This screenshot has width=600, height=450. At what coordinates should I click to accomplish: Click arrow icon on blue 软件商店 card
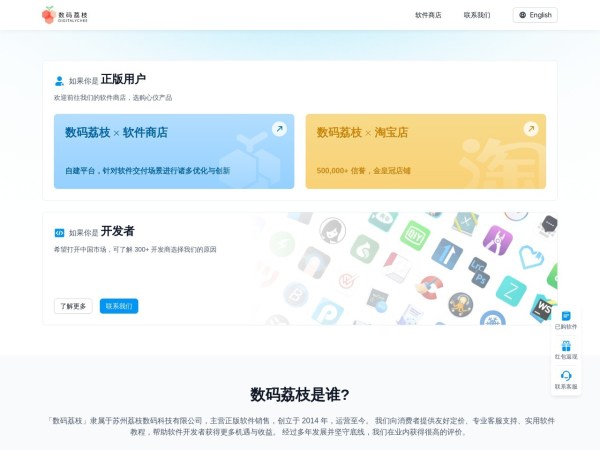coord(279,129)
